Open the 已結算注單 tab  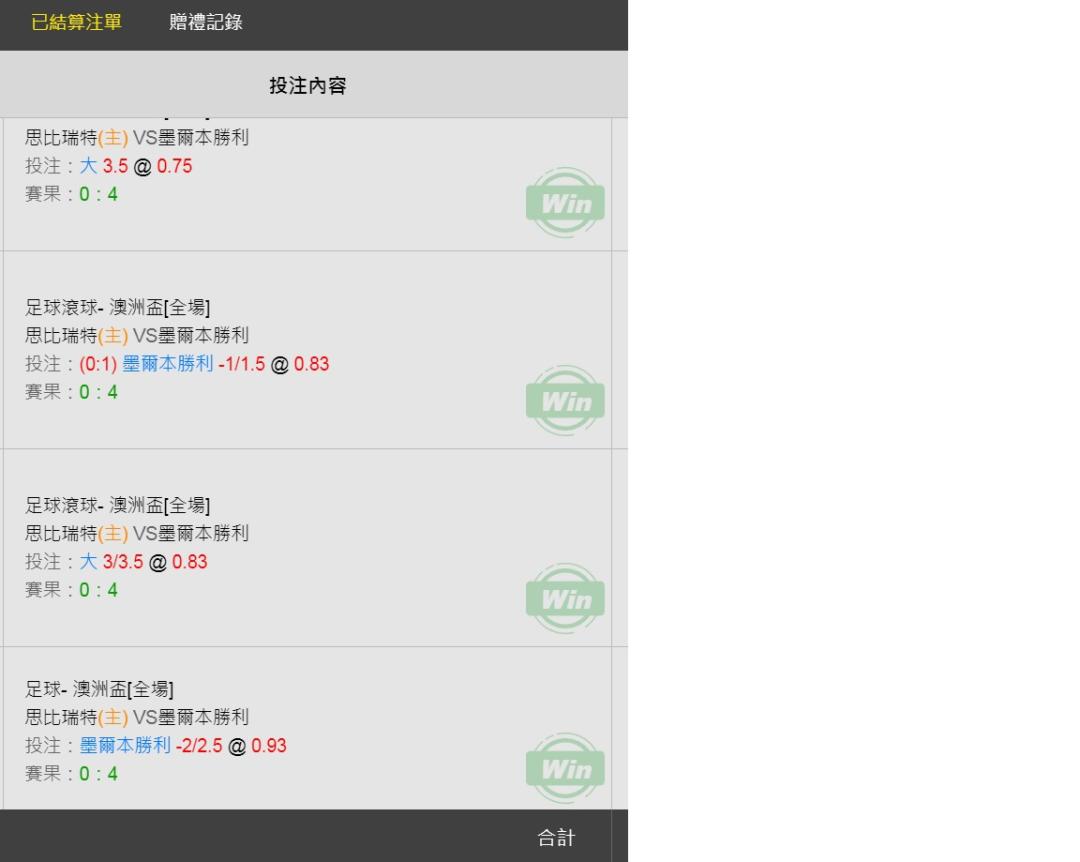[x=76, y=22]
